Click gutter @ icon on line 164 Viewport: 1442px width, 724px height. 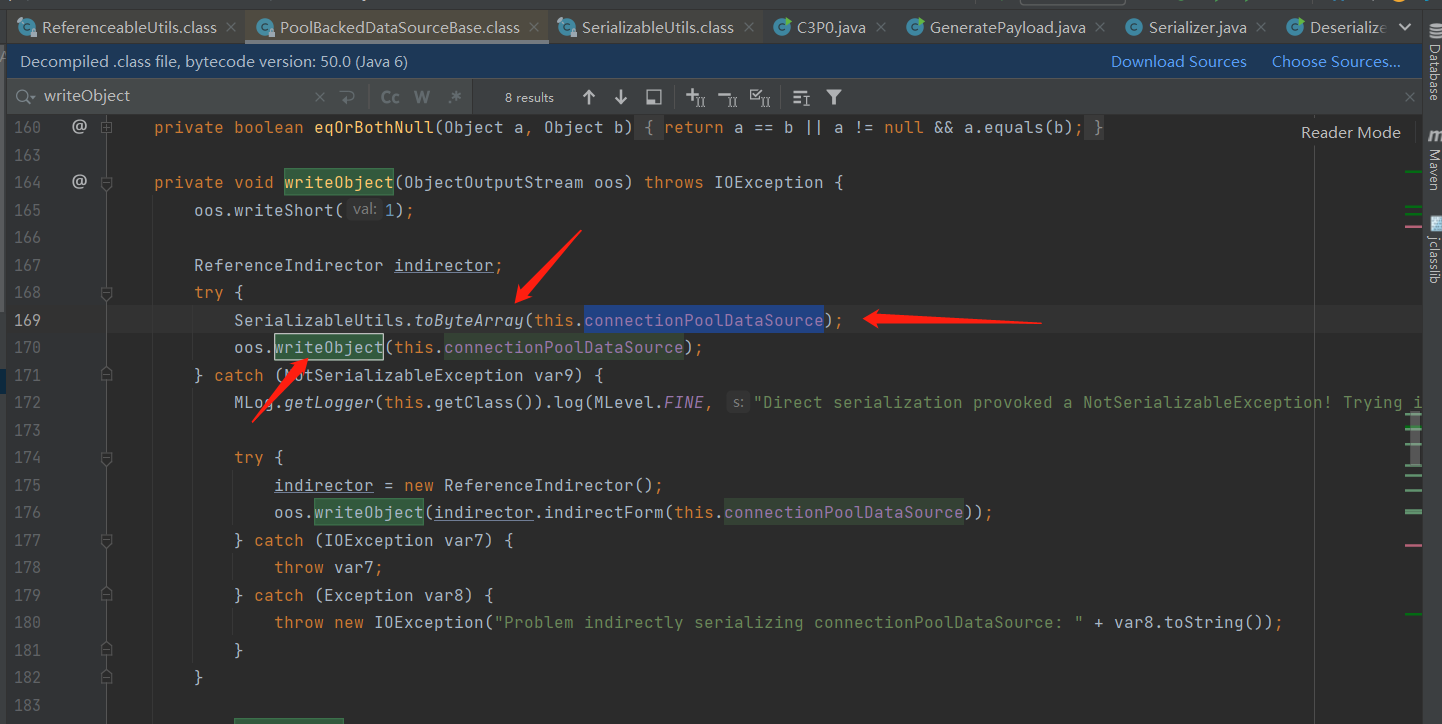79,182
